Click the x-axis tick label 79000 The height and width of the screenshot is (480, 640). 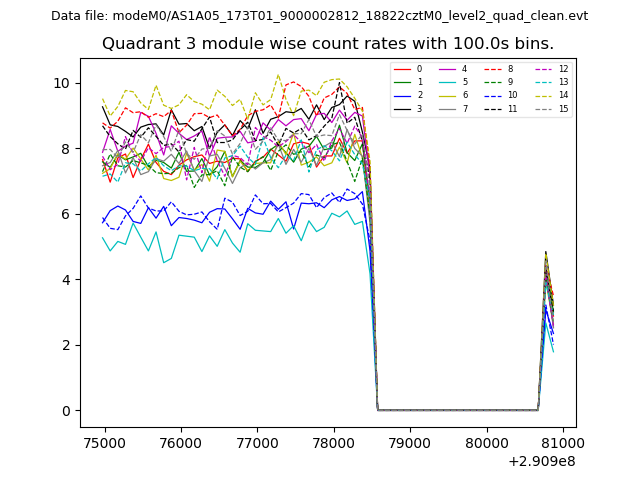(409, 443)
